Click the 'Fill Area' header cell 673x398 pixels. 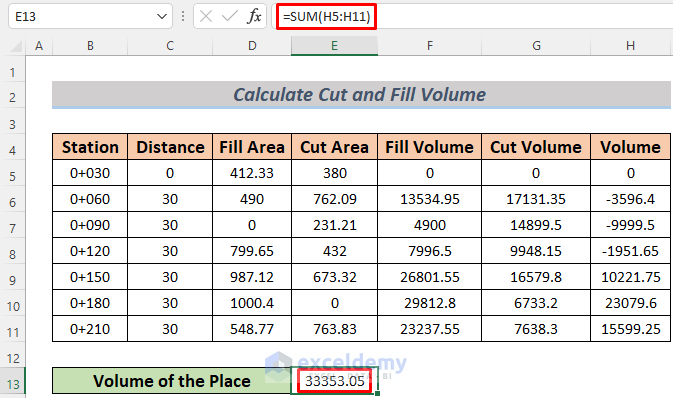click(x=252, y=147)
